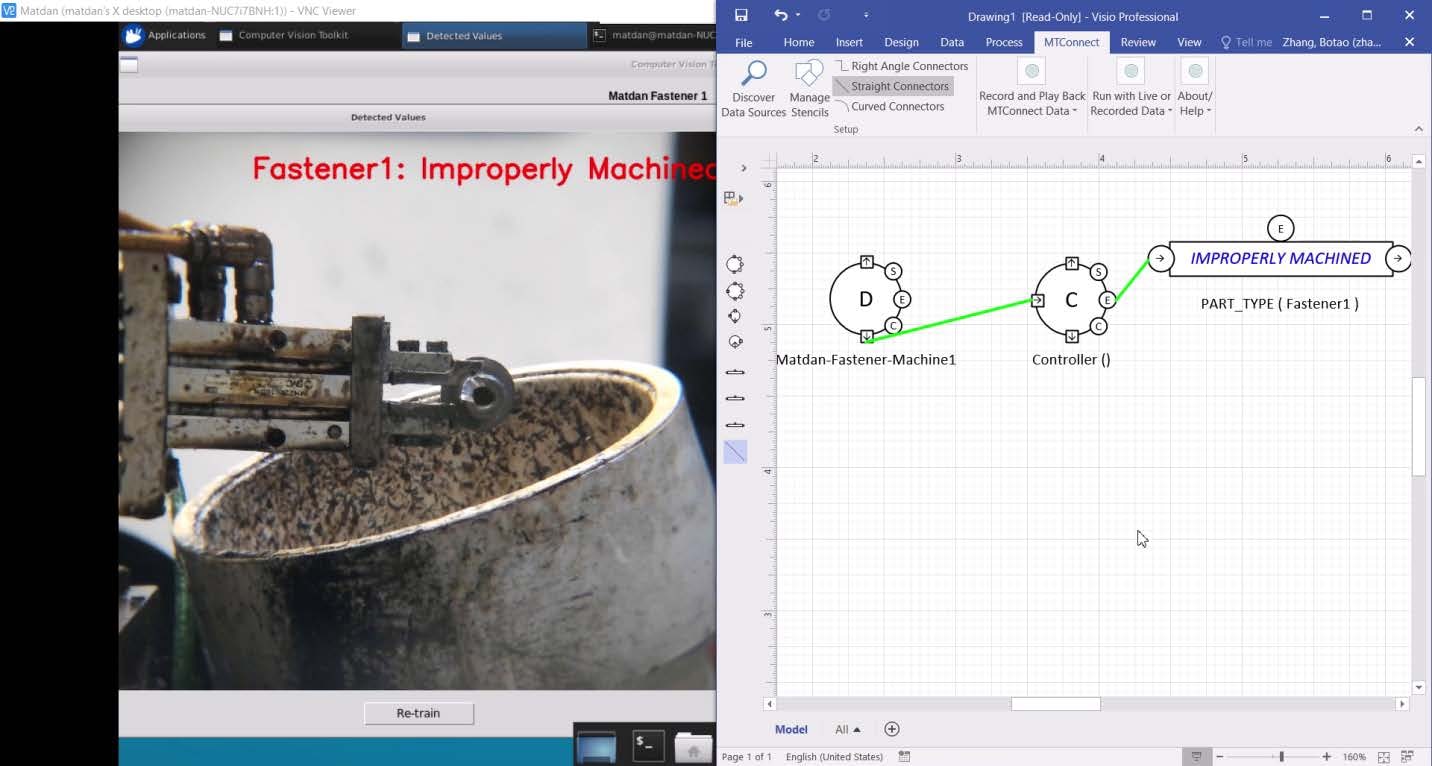
Task: Enable the Straight Connectors option
Action: tap(892, 86)
